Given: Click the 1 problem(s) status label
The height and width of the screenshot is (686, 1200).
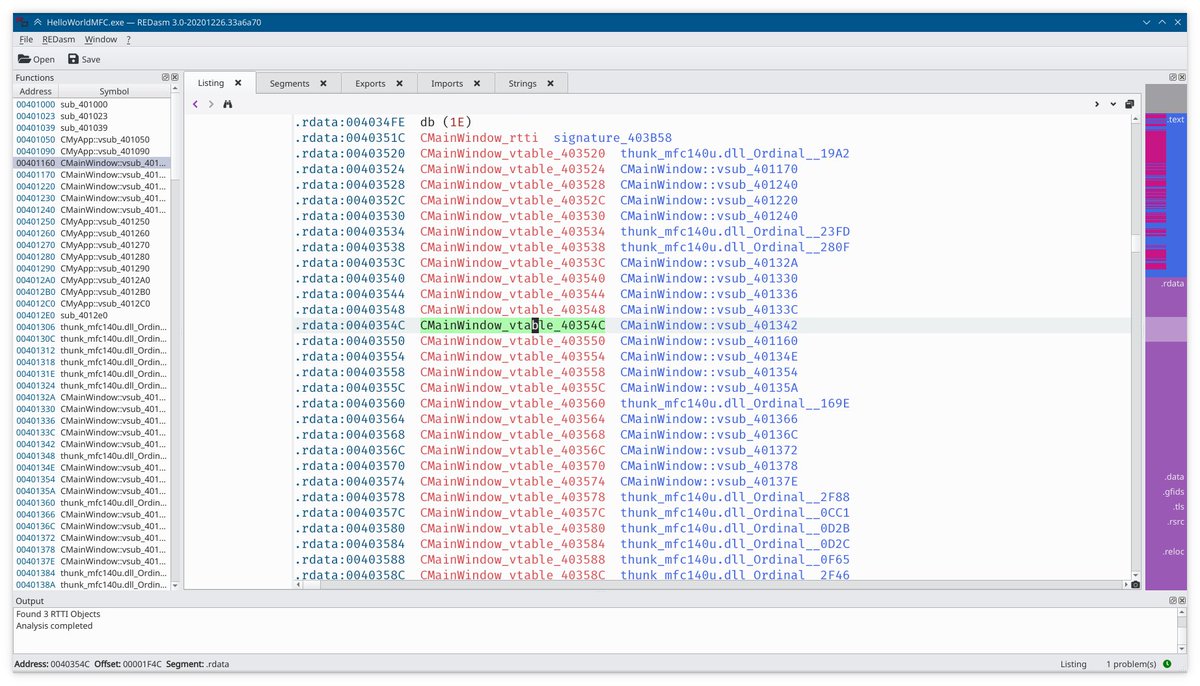Looking at the screenshot, I should (x=1130, y=664).
